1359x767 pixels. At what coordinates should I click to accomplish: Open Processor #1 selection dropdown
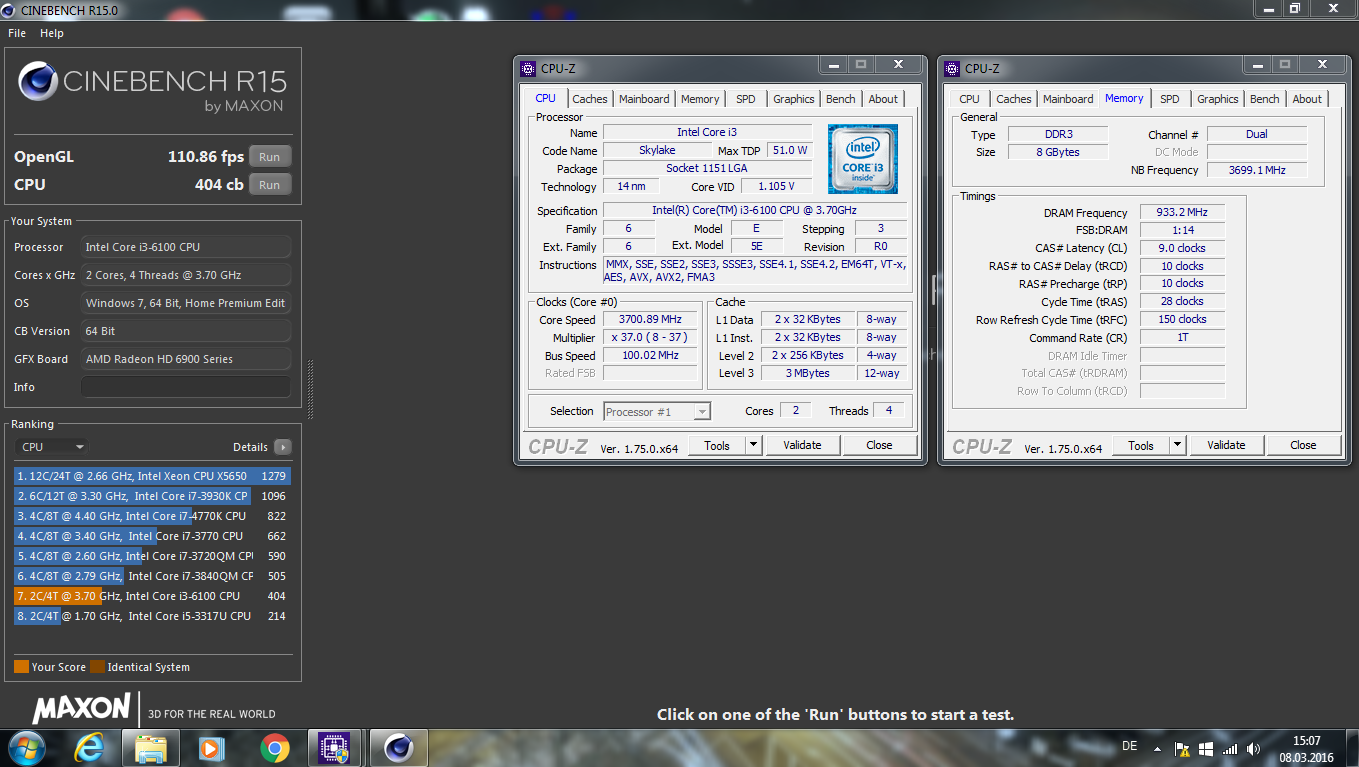(x=657, y=411)
